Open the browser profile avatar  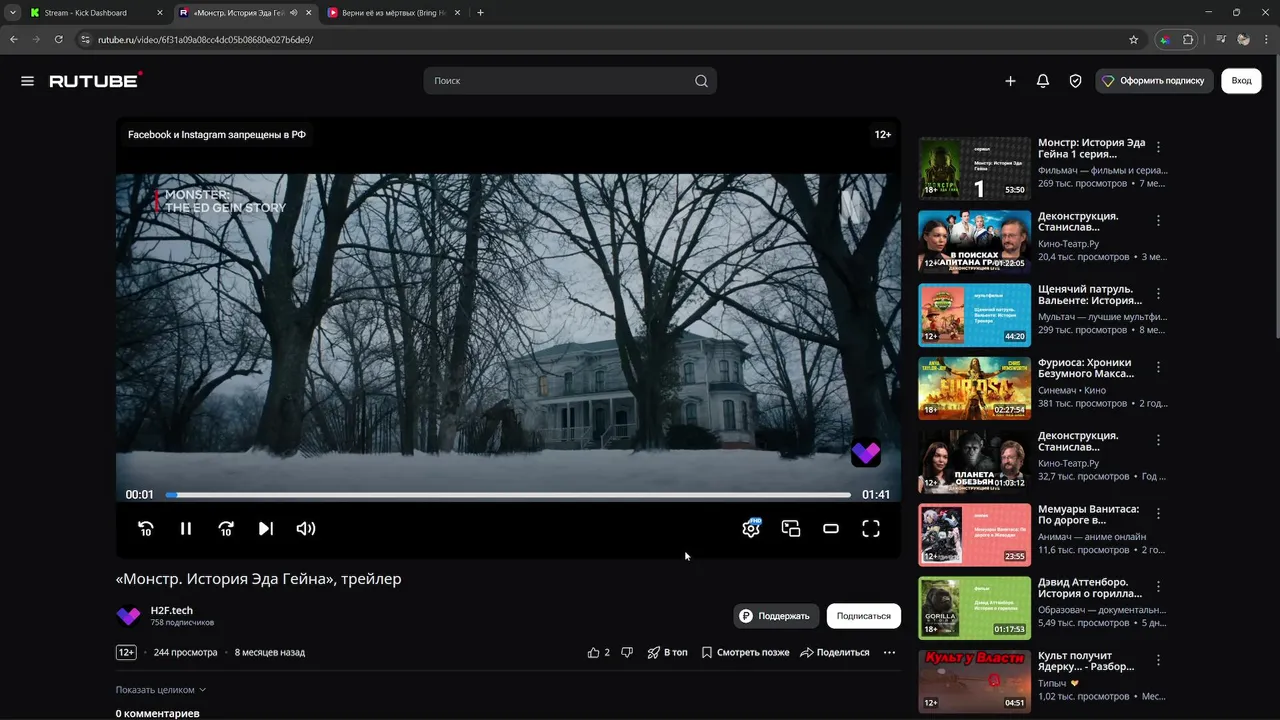point(1243,40)
